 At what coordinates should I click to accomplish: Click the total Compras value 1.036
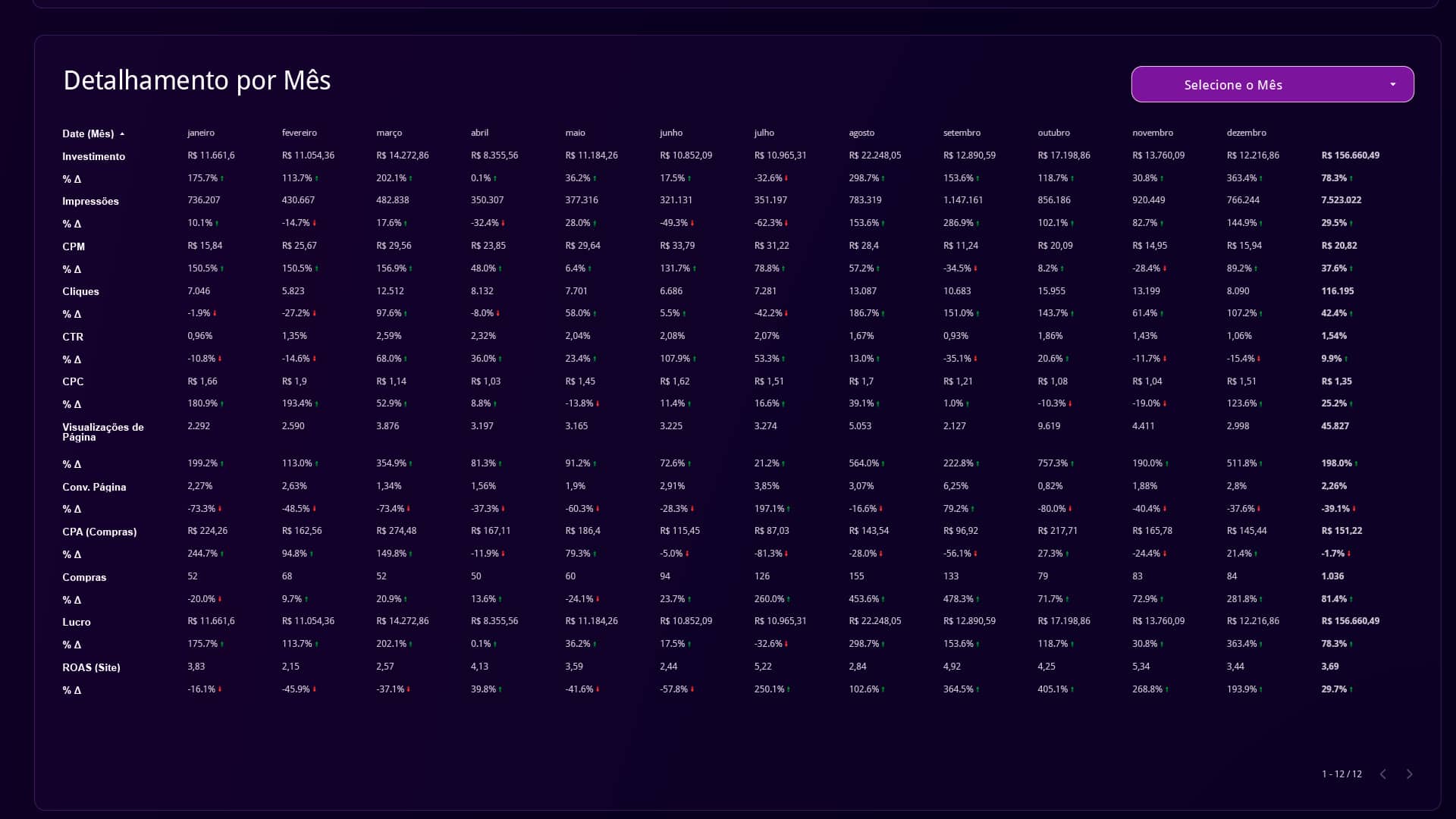pyautogui.click(x=1332, y=576)
